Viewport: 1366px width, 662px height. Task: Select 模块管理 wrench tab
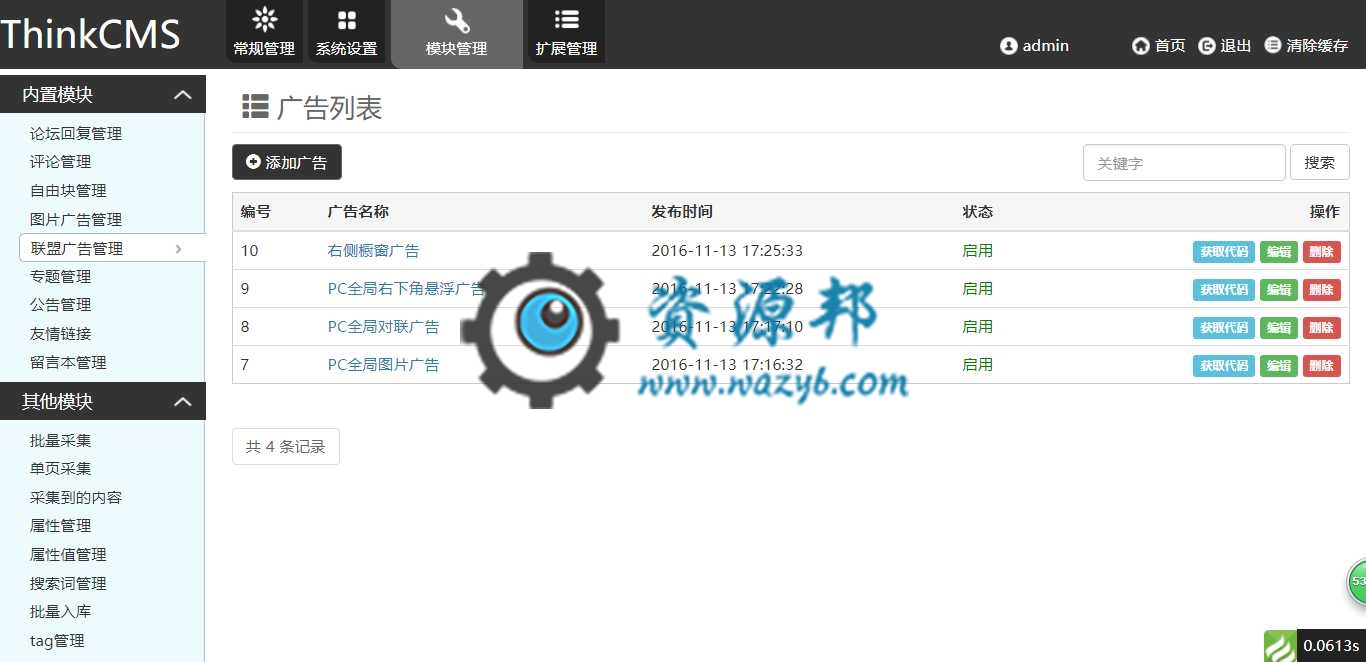457,34
